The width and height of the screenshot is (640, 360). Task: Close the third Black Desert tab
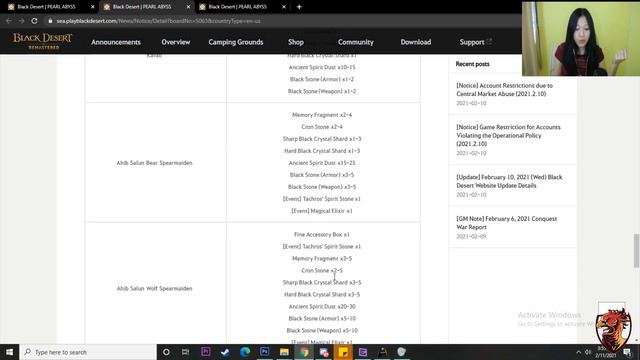(x=284, y=7)
